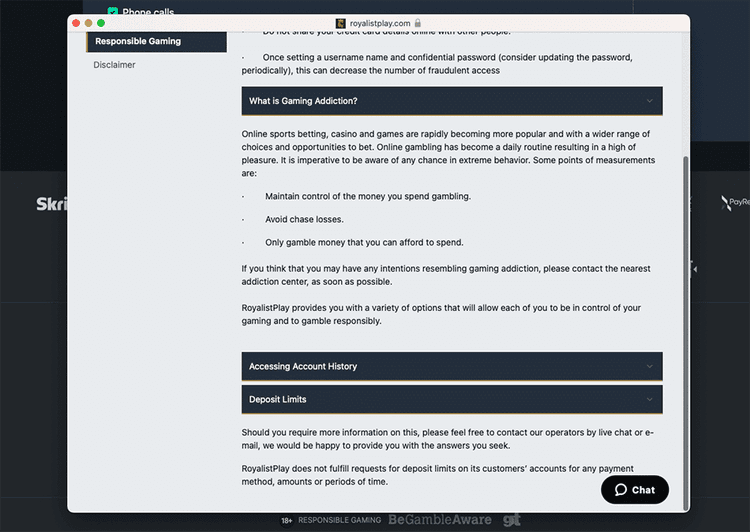Click the green fullscreen window button
This screenshot has height=532, width=750.
click(x=101, y=23)
